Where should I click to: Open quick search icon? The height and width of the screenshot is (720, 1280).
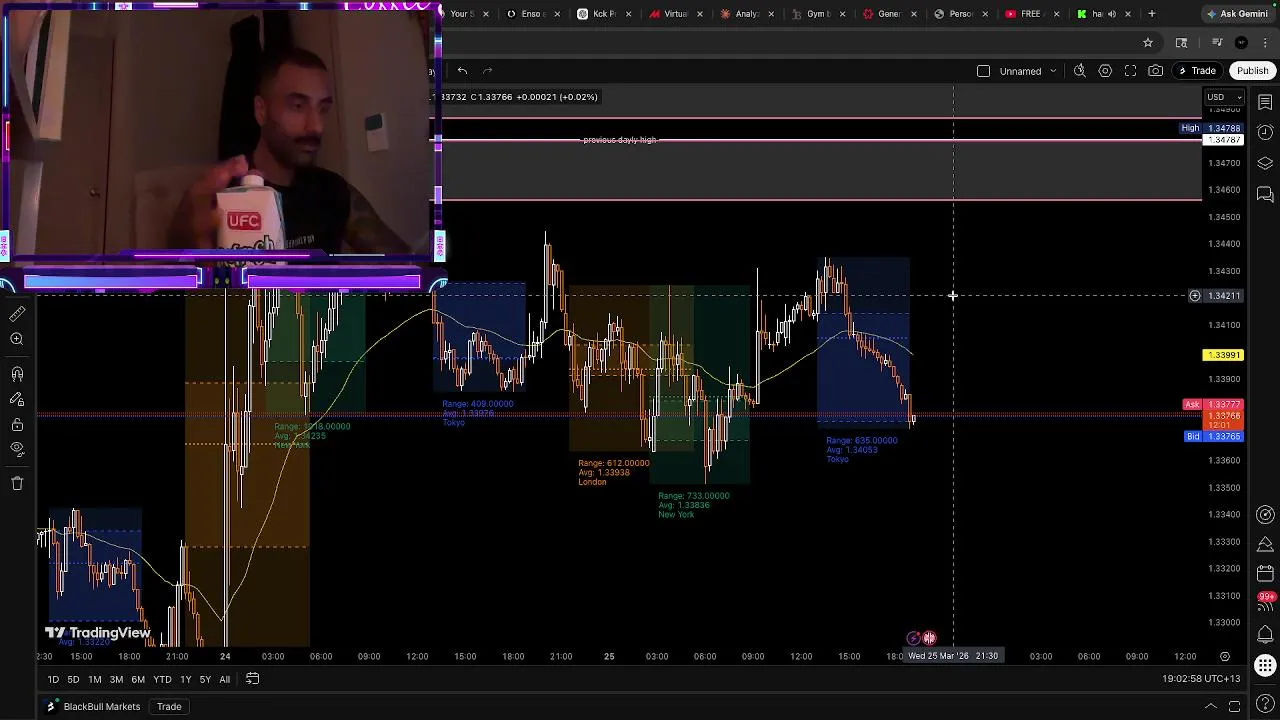pos(1080,71)
